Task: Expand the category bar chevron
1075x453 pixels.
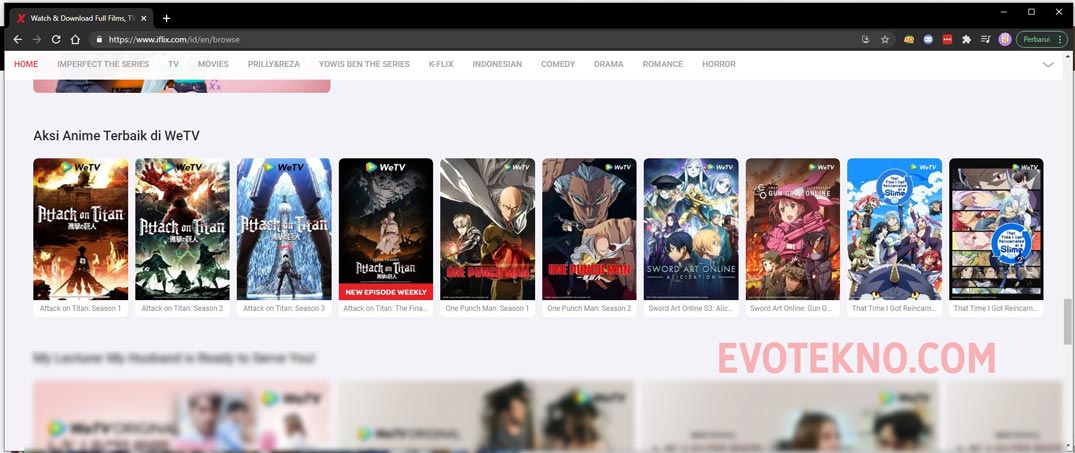Action: tap(1048, 64)
